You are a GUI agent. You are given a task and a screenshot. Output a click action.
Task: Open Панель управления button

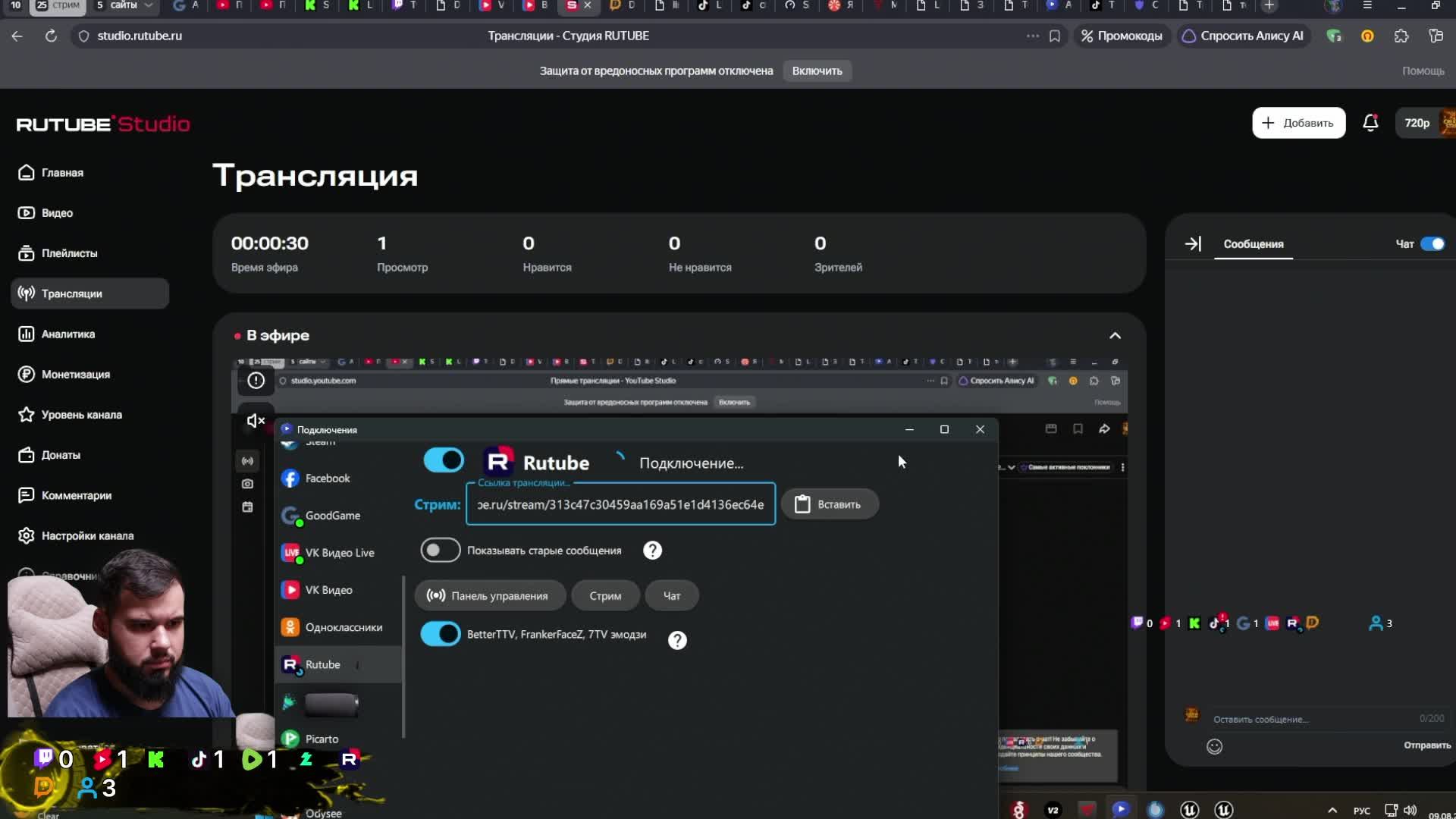click(x=490, y=596)
